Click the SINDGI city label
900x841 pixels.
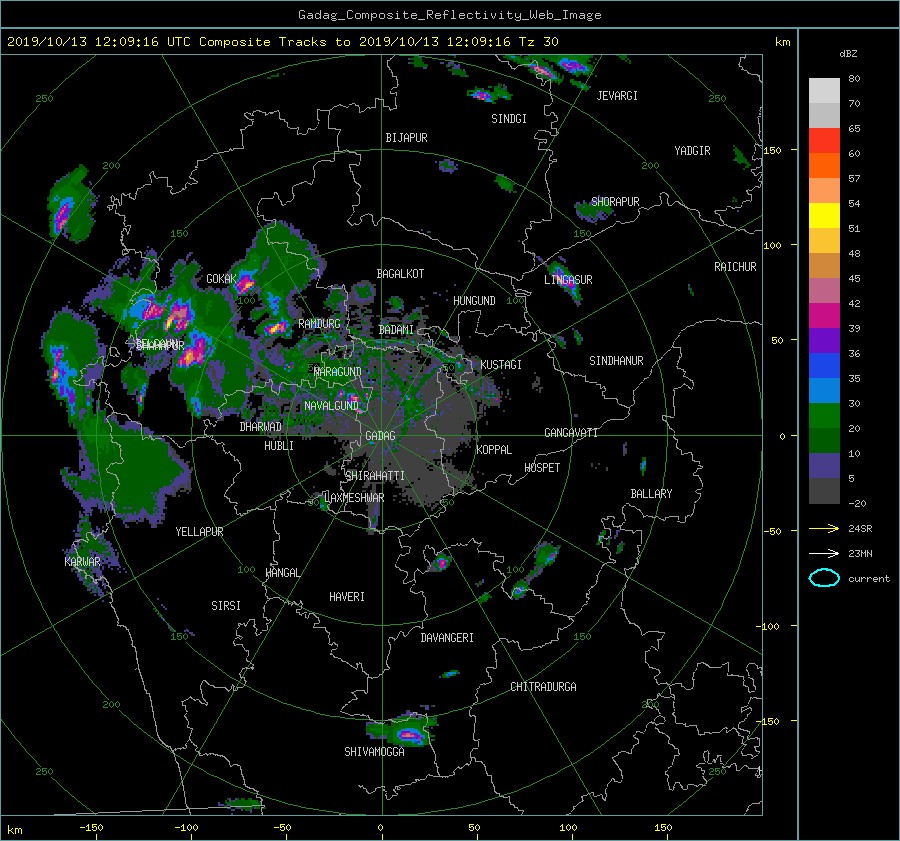click(509, 119)
